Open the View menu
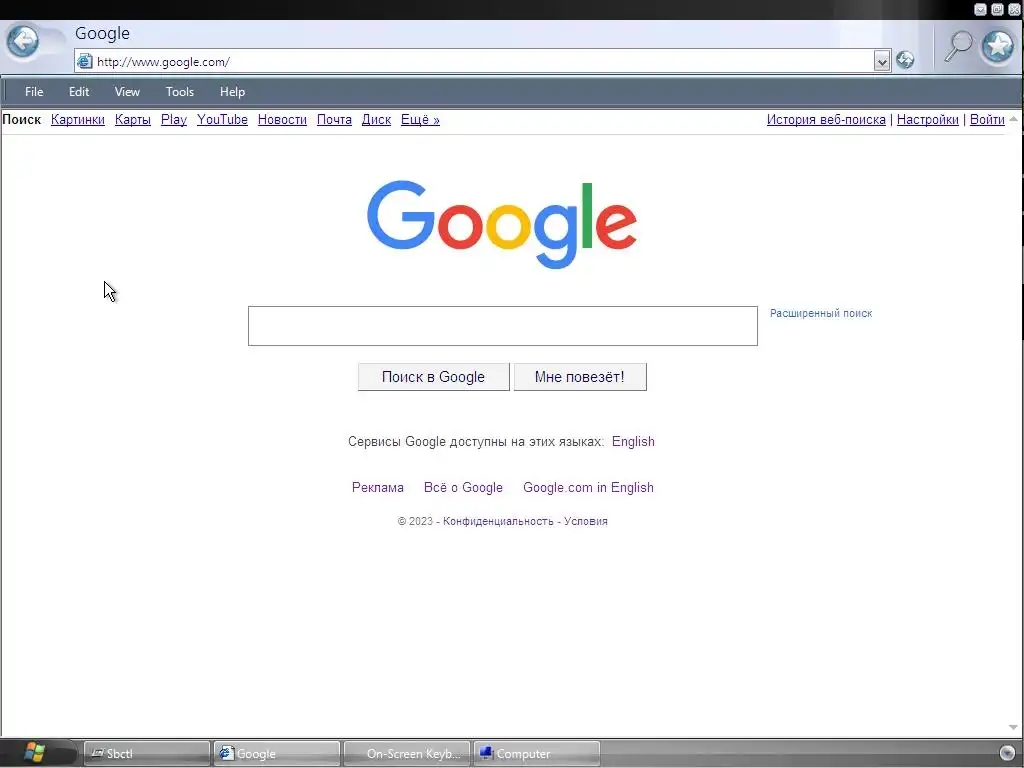Viewport: 1024px width, 768px height. (x=127, y=92)
